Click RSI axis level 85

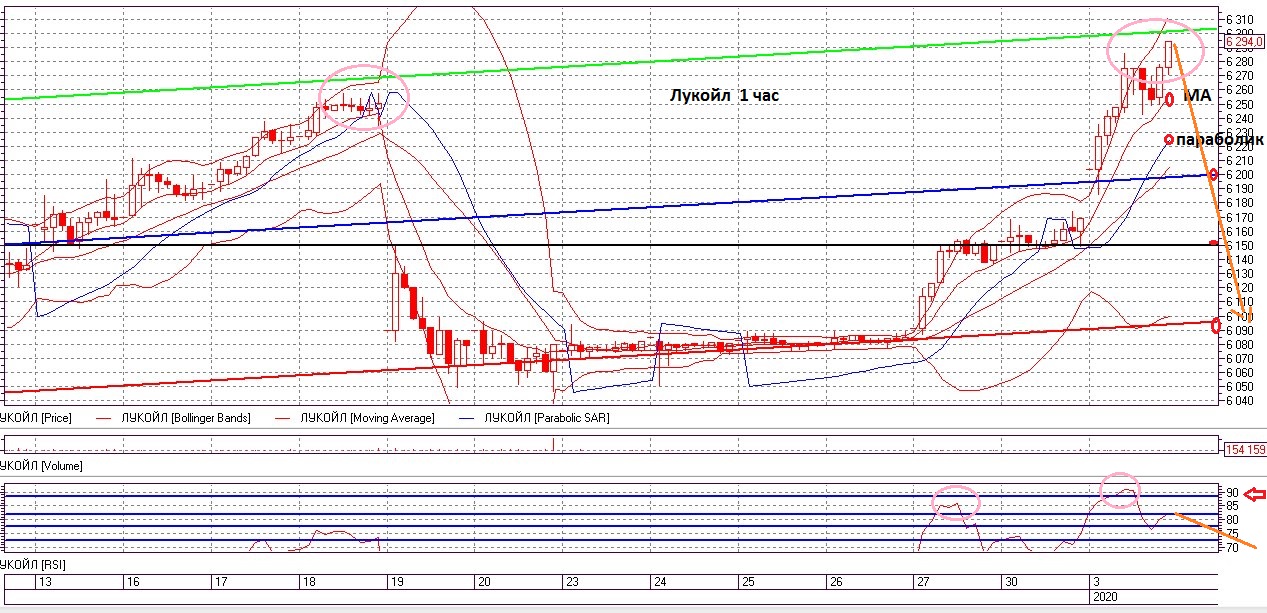point(1233,506)
